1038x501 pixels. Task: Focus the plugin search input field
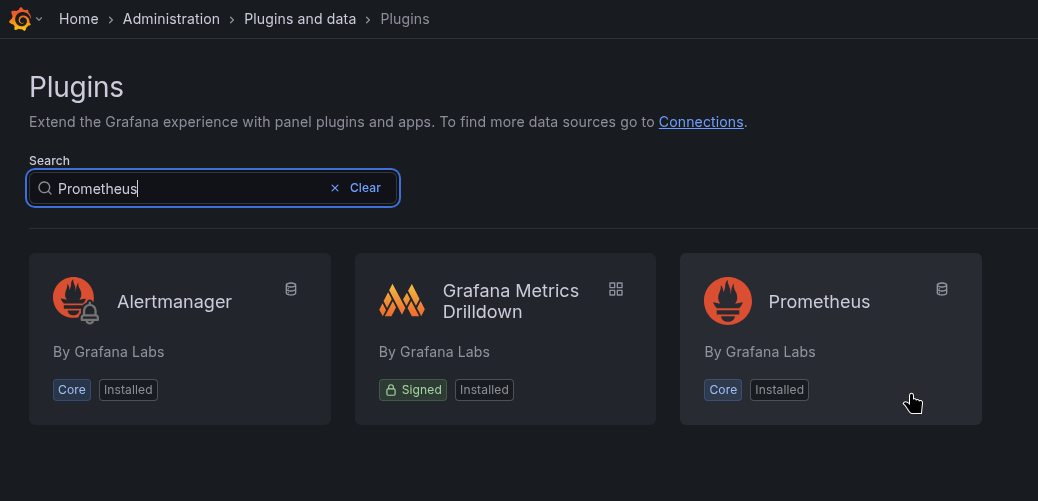pos(190,188)
